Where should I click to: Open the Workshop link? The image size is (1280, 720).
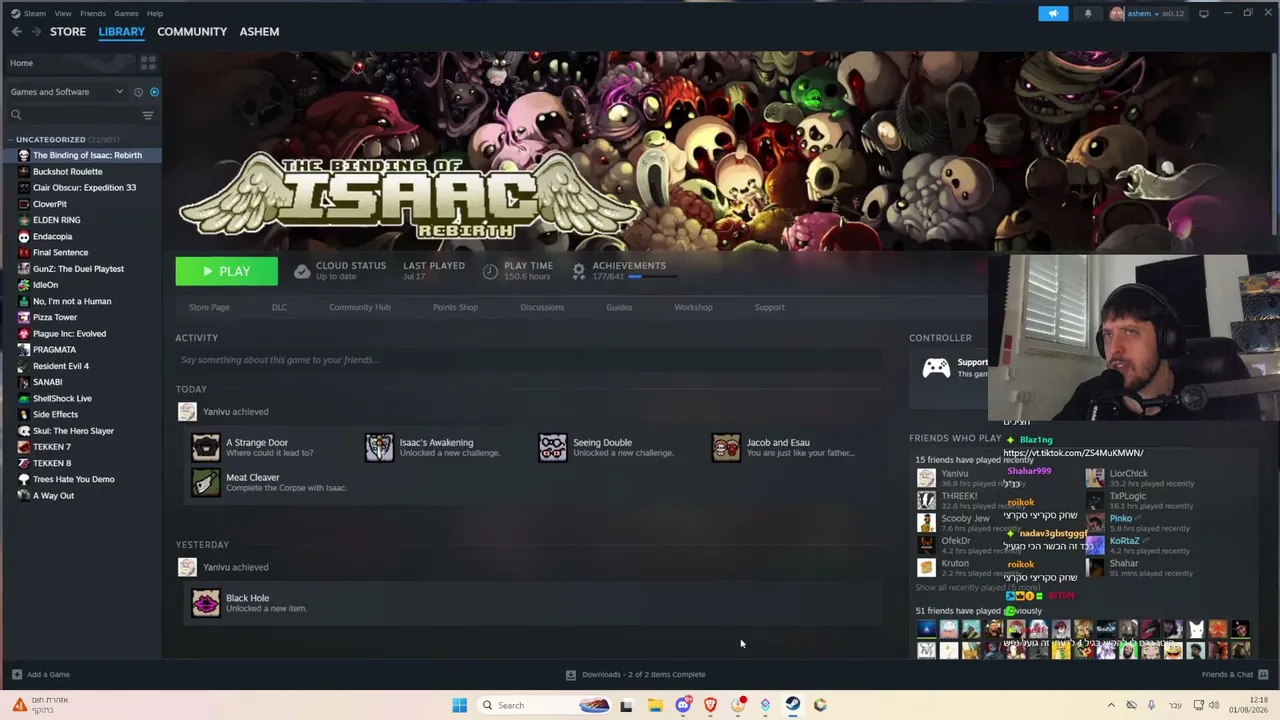[x=693, y=307]
